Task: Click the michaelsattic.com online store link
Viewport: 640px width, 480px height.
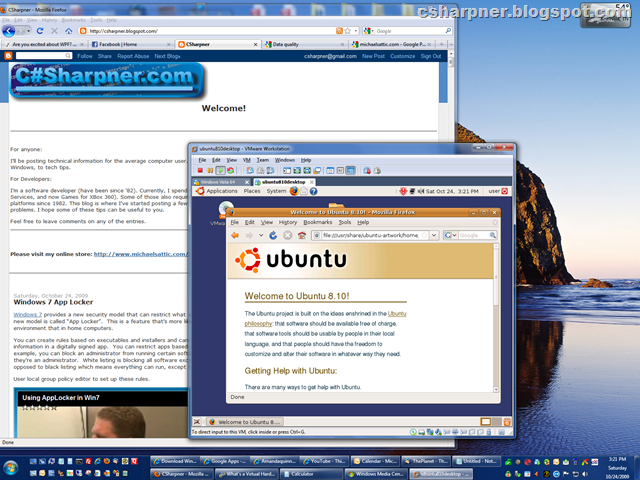Action: 141,254
